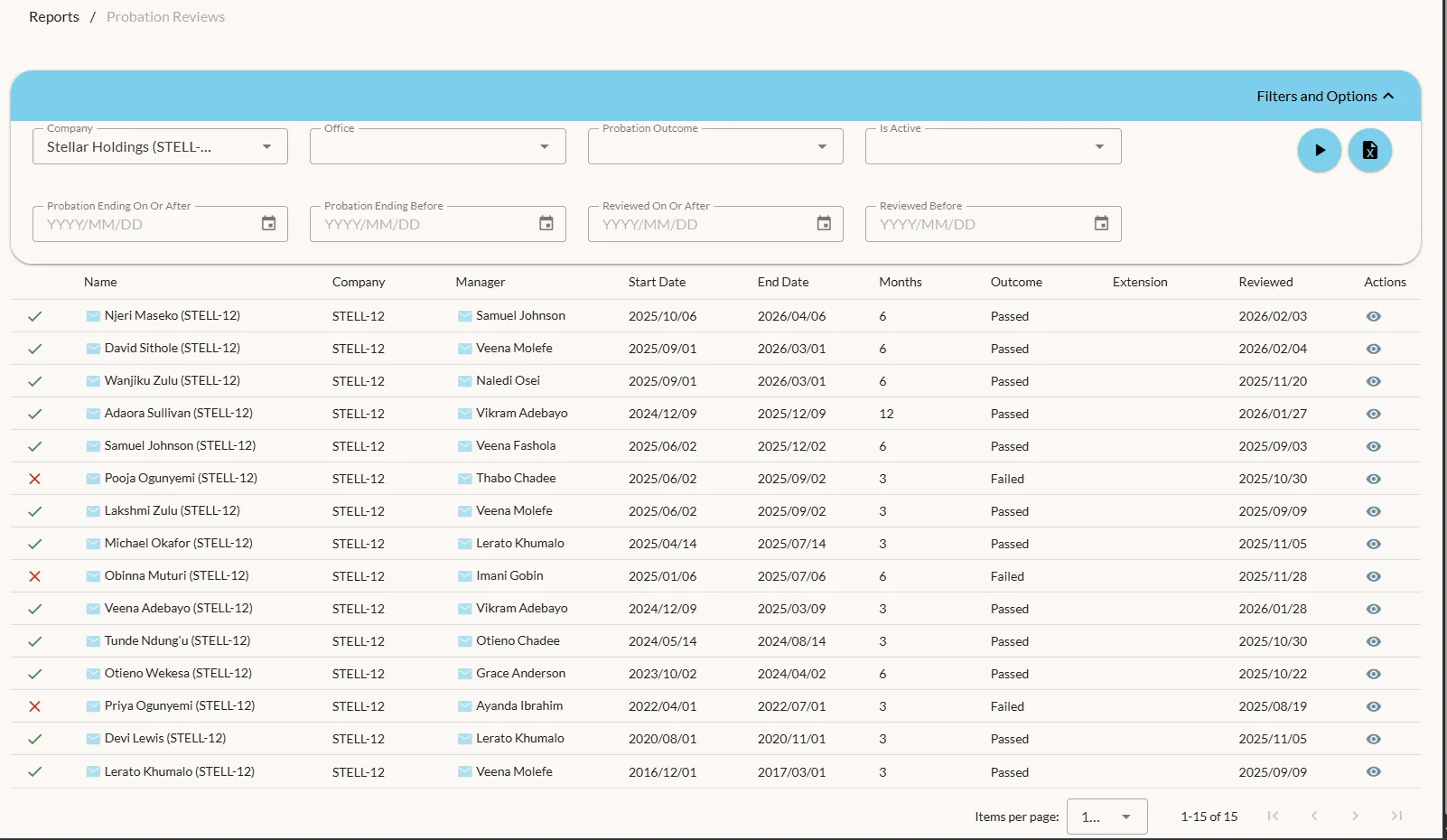
Task: View Lerato Khumalo's review via eye icon
Action: click(x=1373, y=771)
